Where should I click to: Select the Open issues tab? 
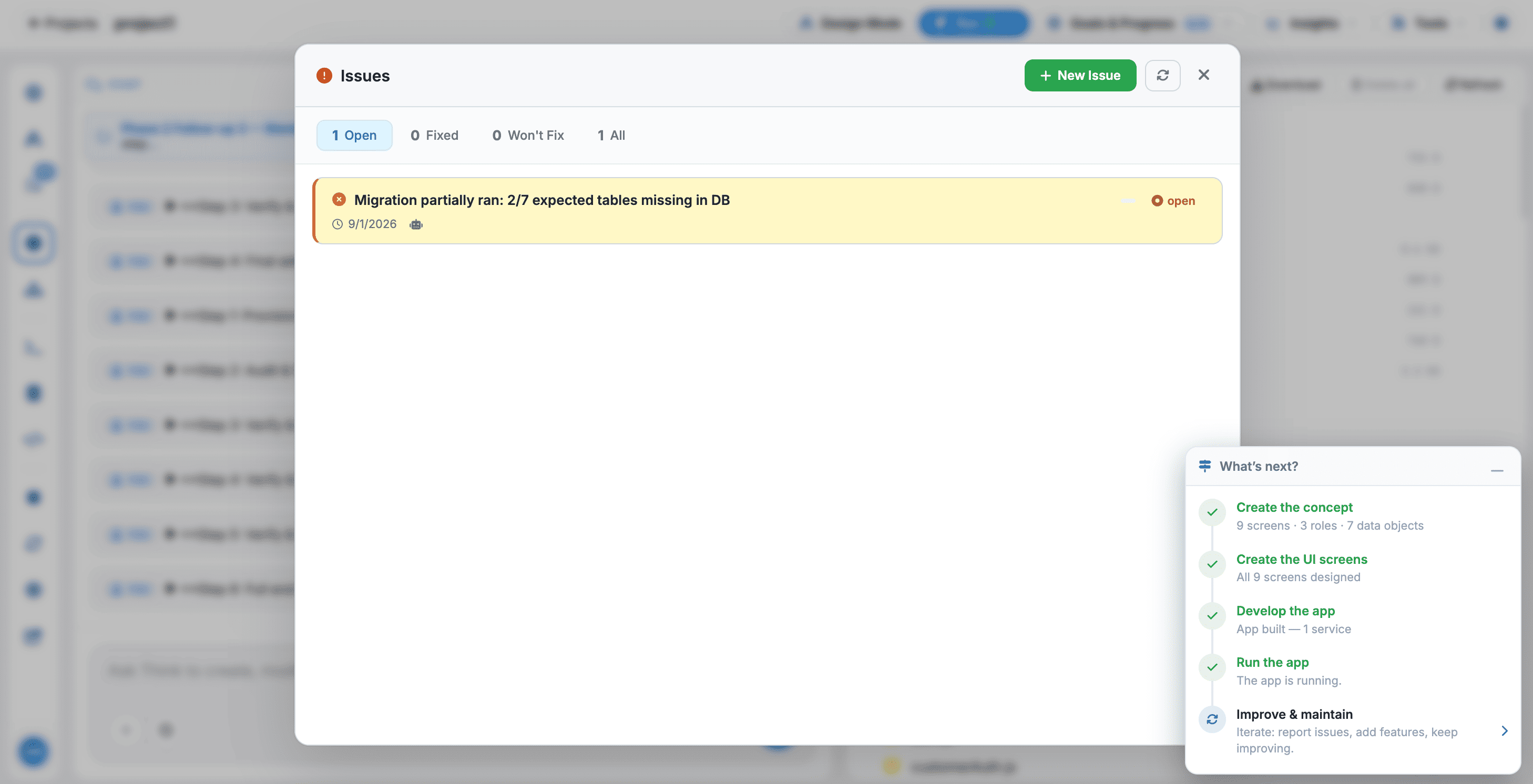coord(354,136)
